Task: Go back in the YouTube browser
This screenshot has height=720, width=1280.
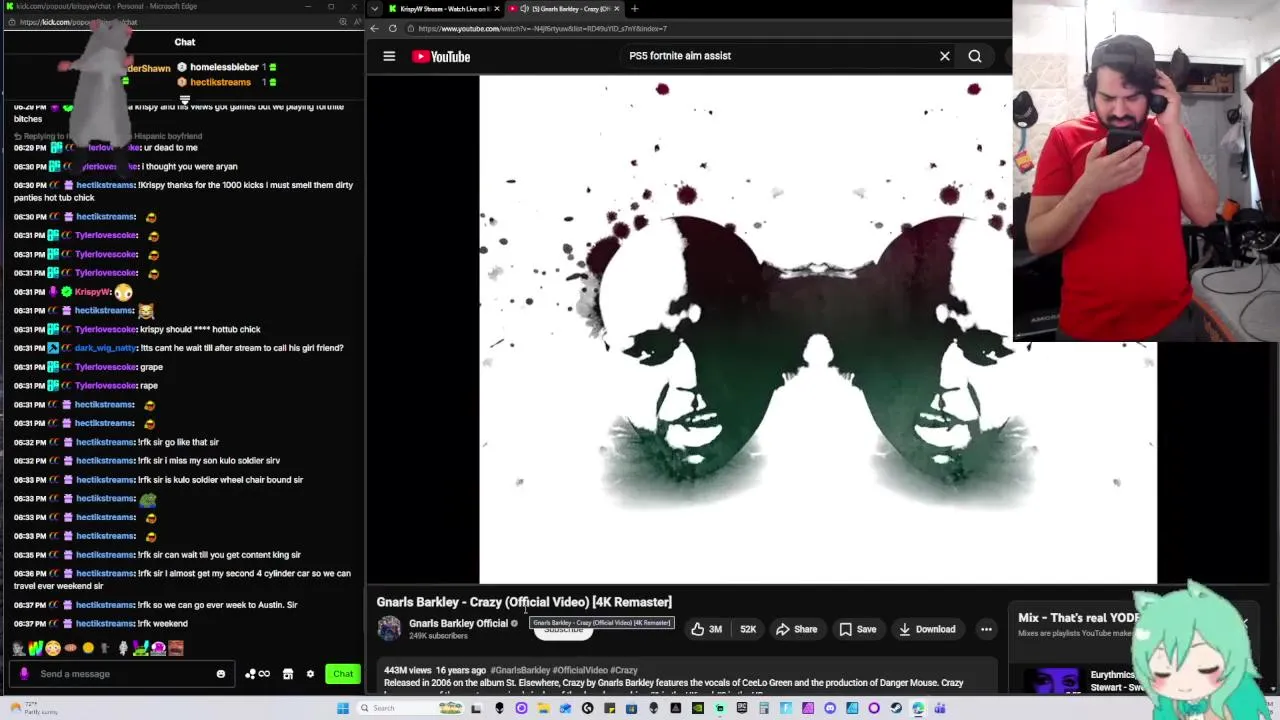Action: 375,28
